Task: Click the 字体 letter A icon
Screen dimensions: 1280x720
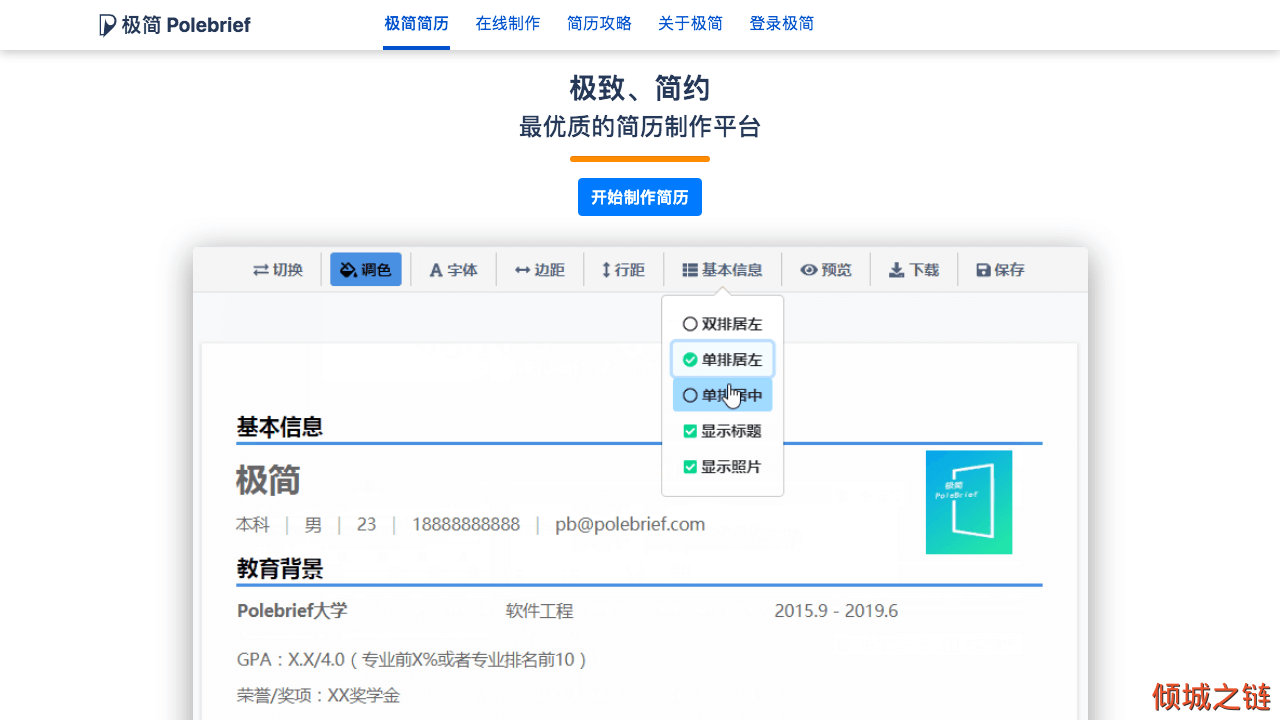Action: click(x=435, y=270)
